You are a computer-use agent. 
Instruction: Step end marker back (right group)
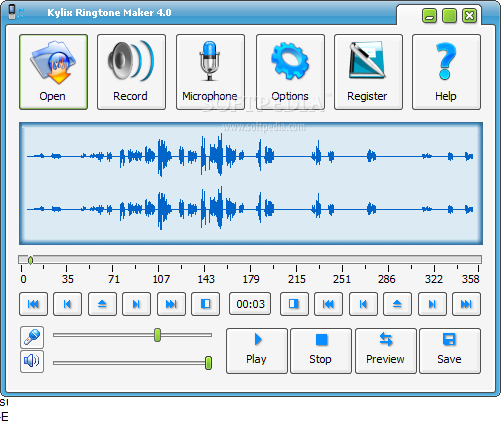tap(363, 304)
